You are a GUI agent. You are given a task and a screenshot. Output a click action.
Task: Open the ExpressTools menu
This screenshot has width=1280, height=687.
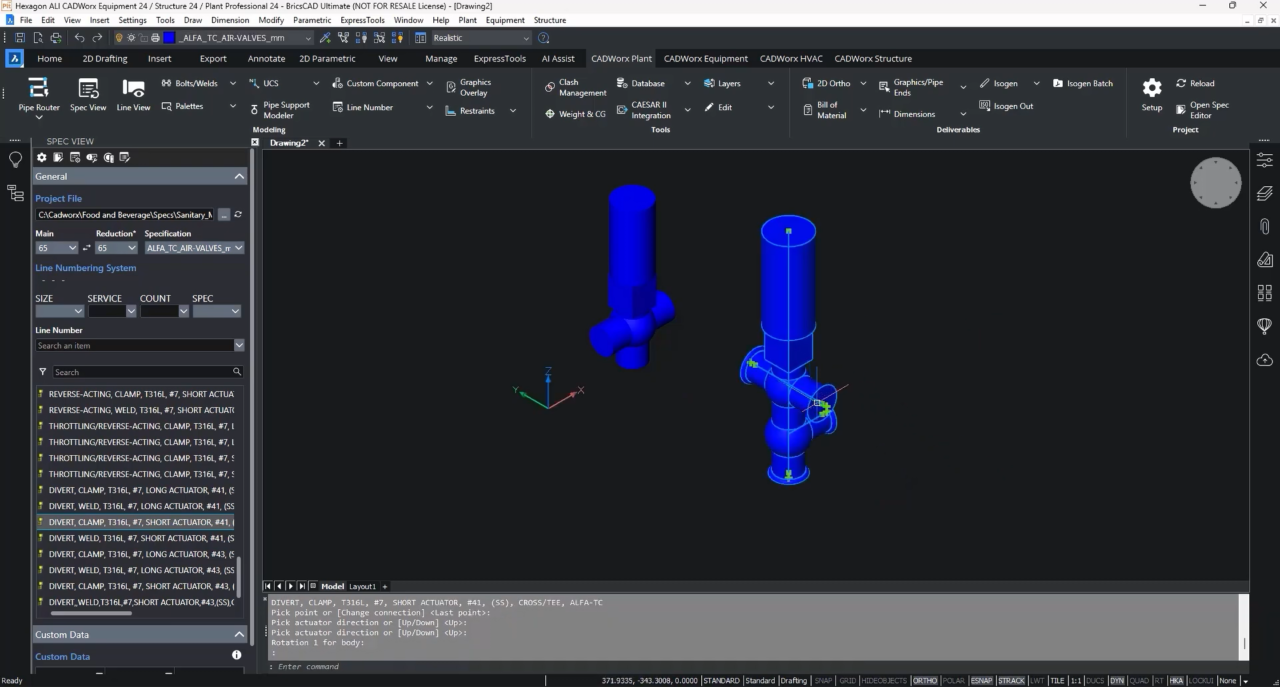coord(362,20)
